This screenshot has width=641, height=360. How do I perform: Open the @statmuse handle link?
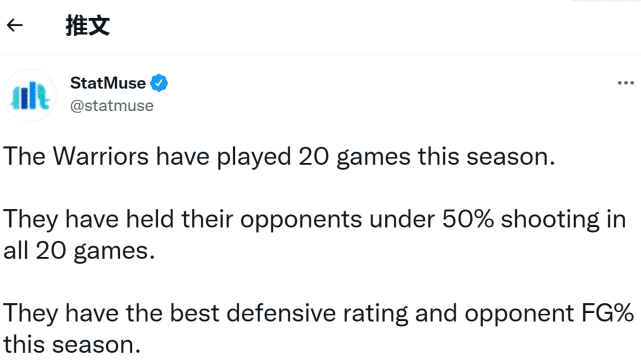click(x=112, y=106)
